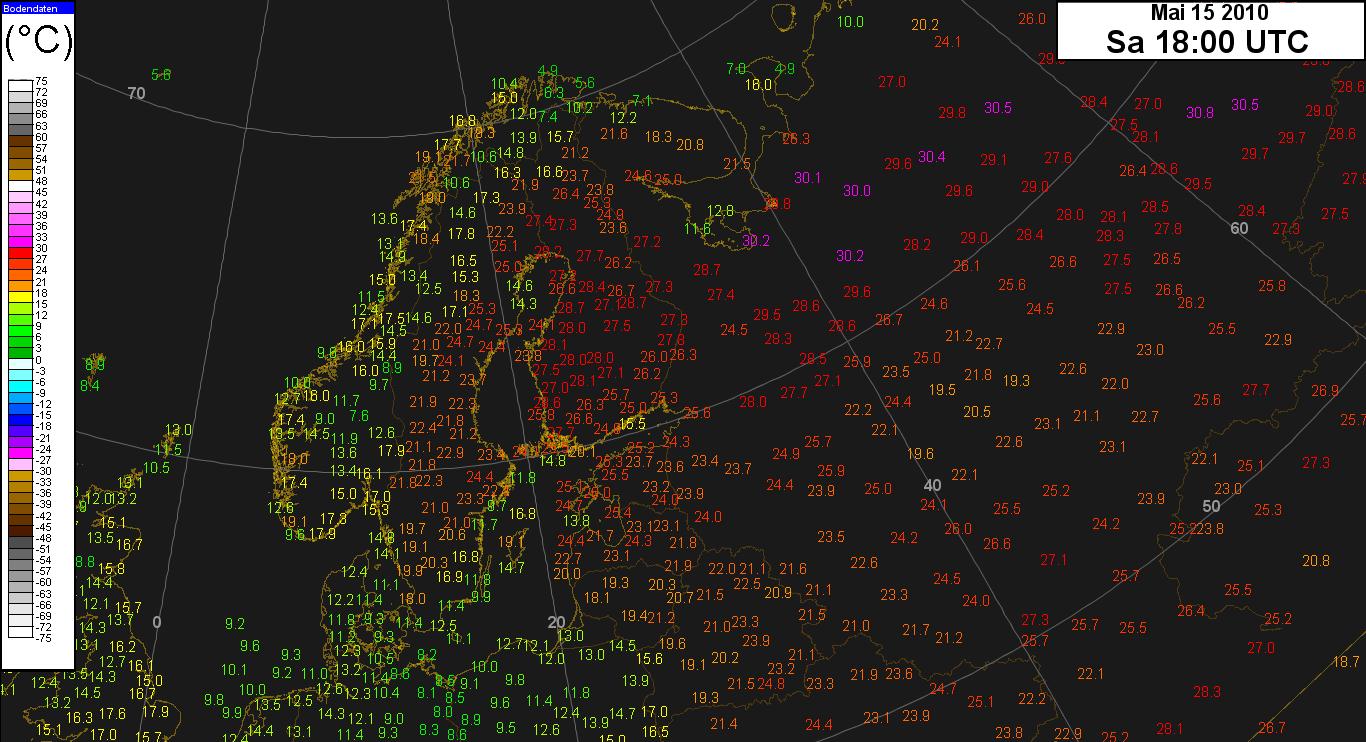
Task: Click the magenta 30.1 temperature reading
Action: 808,178
